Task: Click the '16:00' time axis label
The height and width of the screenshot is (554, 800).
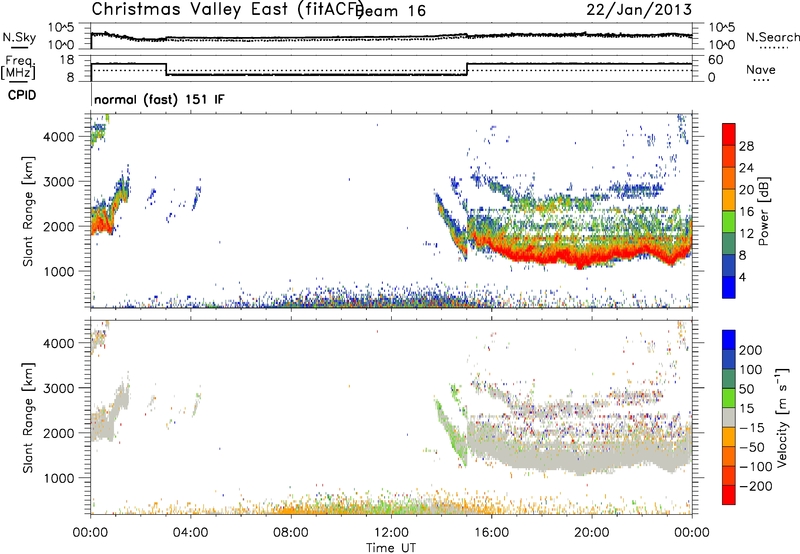Action: click(x=491, y=533)
